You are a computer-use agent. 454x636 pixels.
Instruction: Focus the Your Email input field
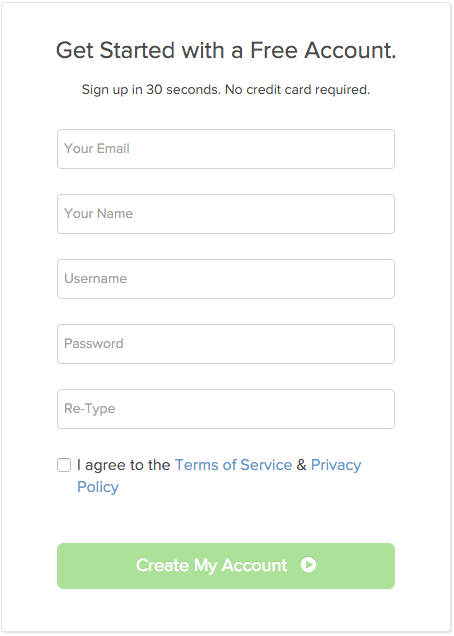tap(226, 149)
